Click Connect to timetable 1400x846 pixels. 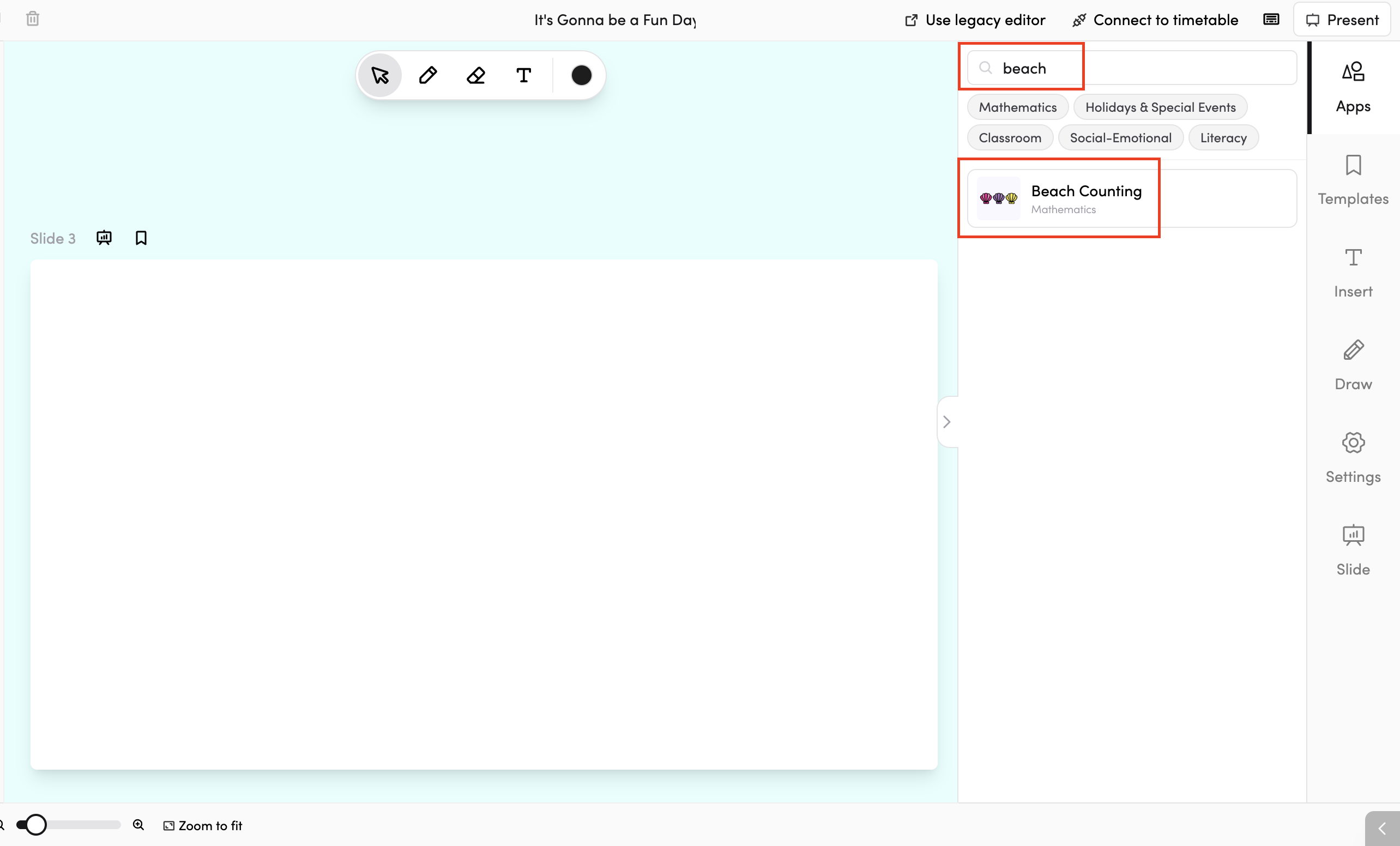(1155, 20)
